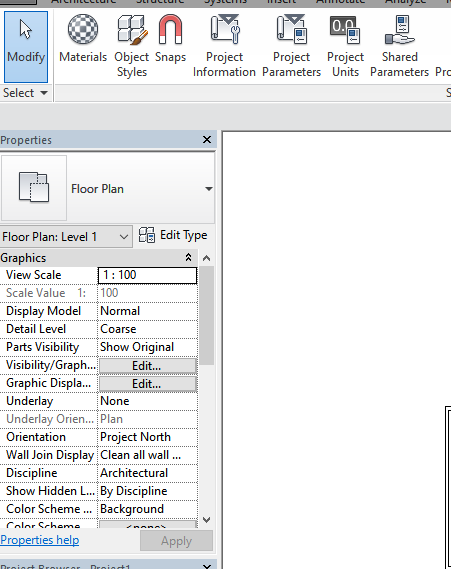
Task: Open Project Units settings
Action: click(x=345, y=46)
